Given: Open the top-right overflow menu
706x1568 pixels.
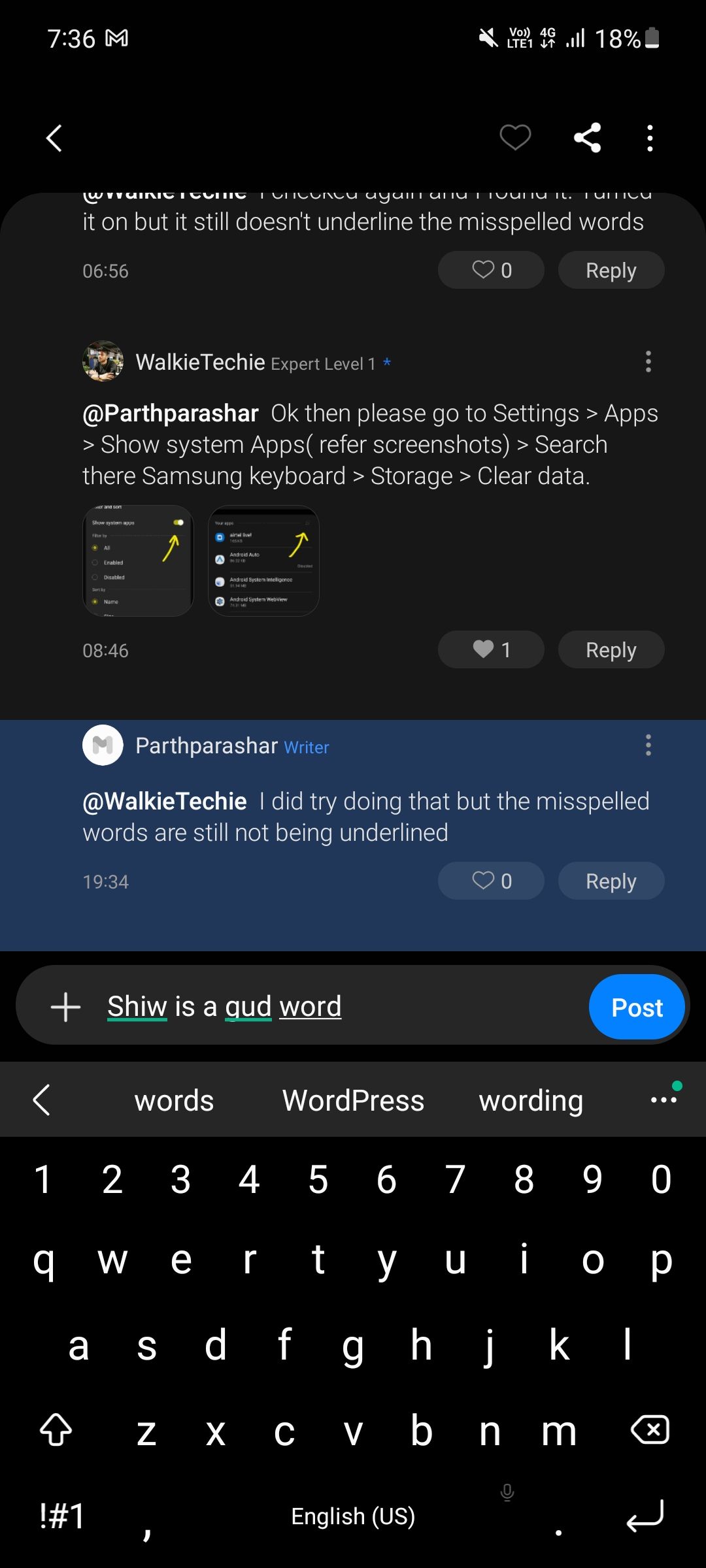Looking at the screenshot, I should coord(650,137).
